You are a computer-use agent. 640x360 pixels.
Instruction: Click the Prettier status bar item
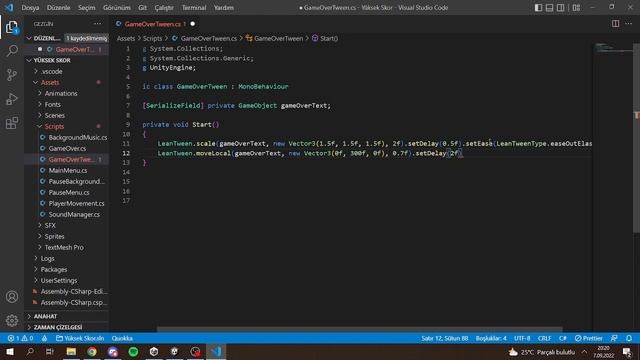[588, 338]
